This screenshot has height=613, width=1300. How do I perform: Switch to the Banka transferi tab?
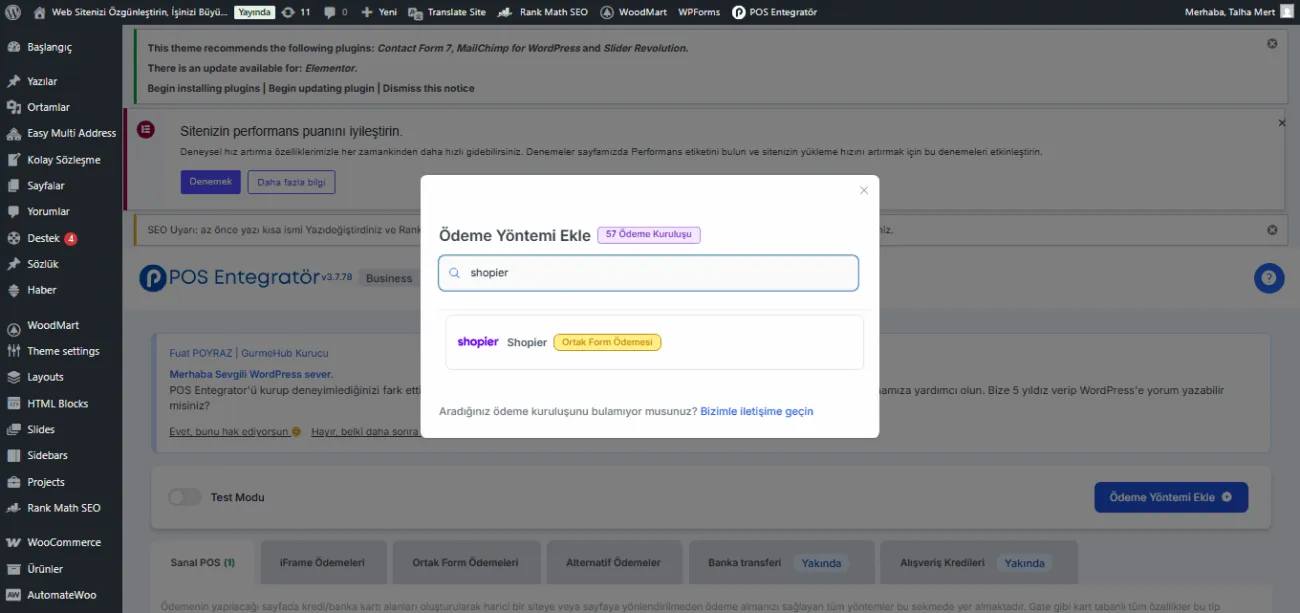(780, 563)
